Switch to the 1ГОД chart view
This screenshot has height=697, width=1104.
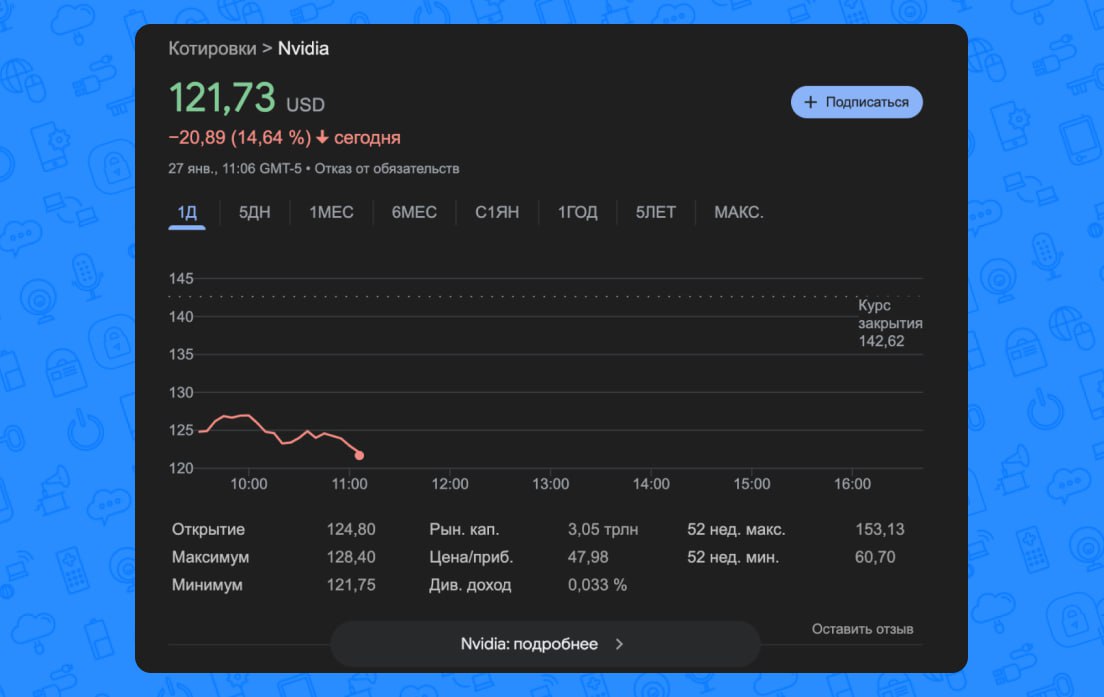577,212
